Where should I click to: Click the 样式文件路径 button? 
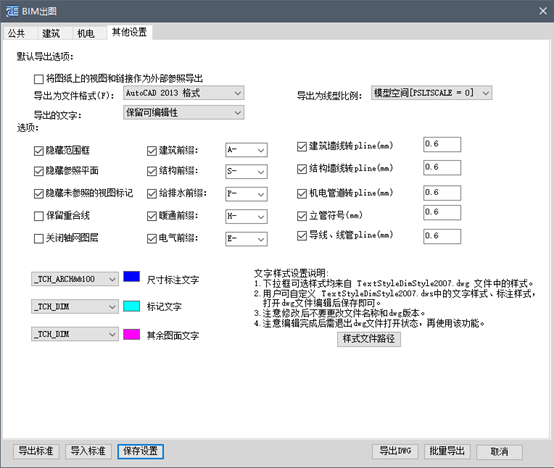tap(369, 339)
